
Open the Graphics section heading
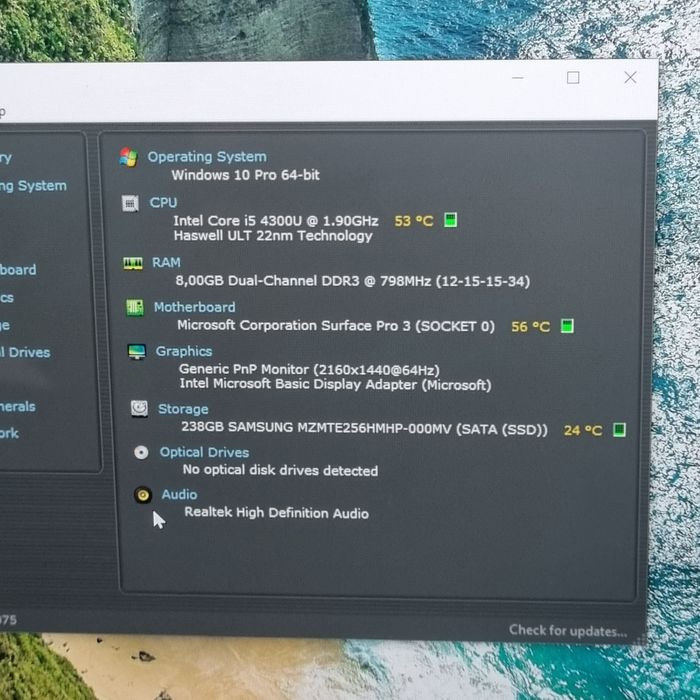pos(184,351)
